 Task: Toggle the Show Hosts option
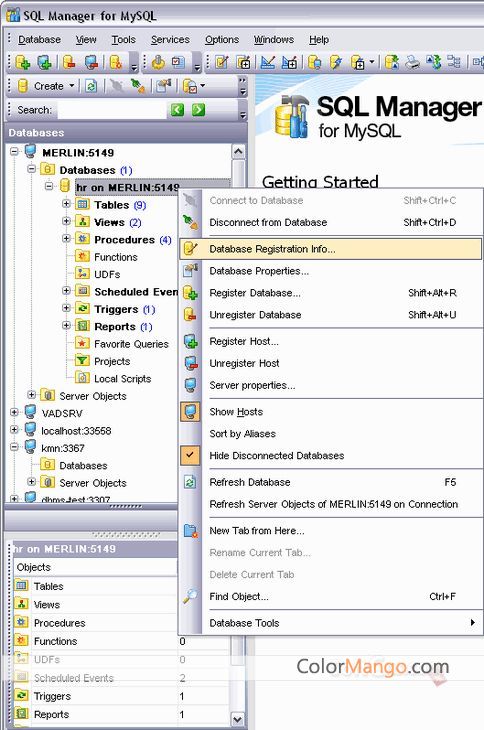(x=236, y=412)
